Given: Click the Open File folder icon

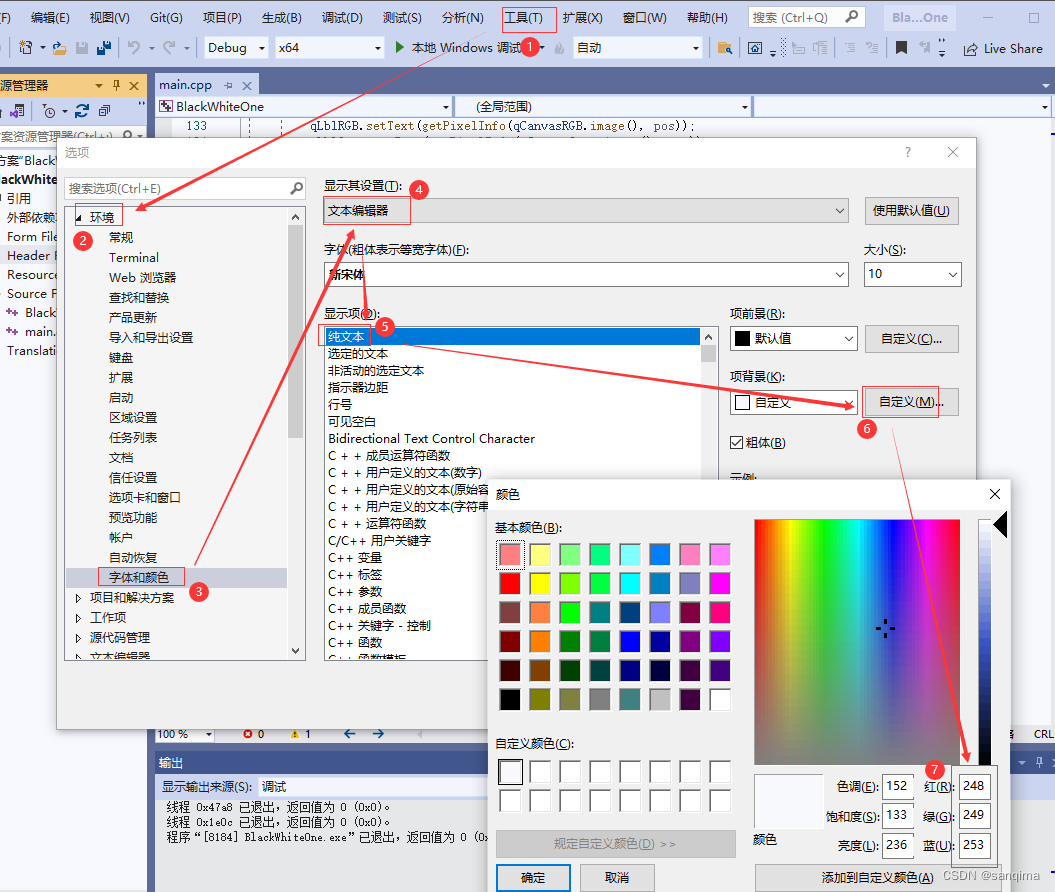Looking at the screenshot, I should (x=59, y=48).
